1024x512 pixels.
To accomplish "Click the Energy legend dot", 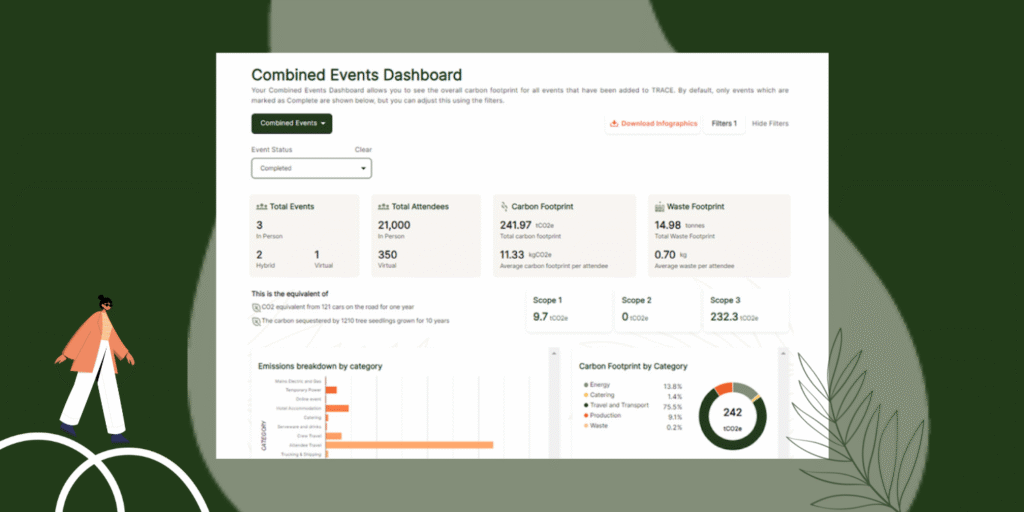I will pos(586,385).
